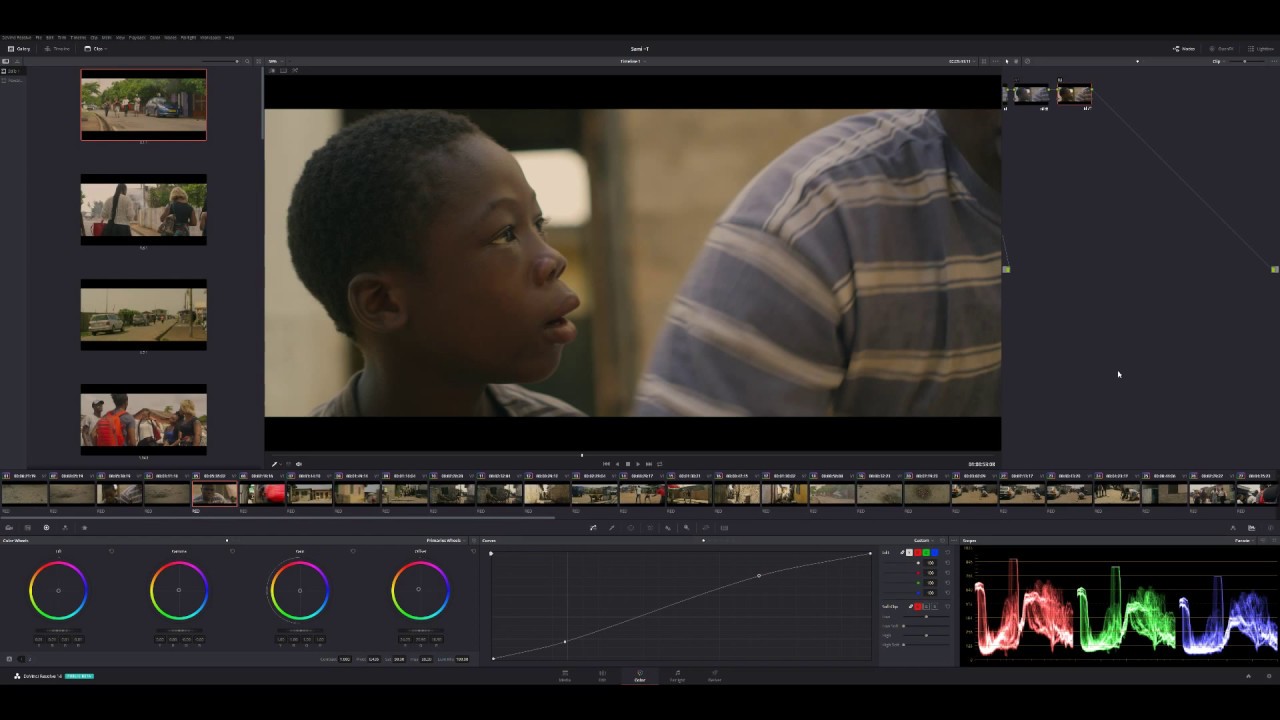This screenshot has width=1280, height=720.
Task: Open the Qualifier eyedropper palette
Action: [612, 527]
